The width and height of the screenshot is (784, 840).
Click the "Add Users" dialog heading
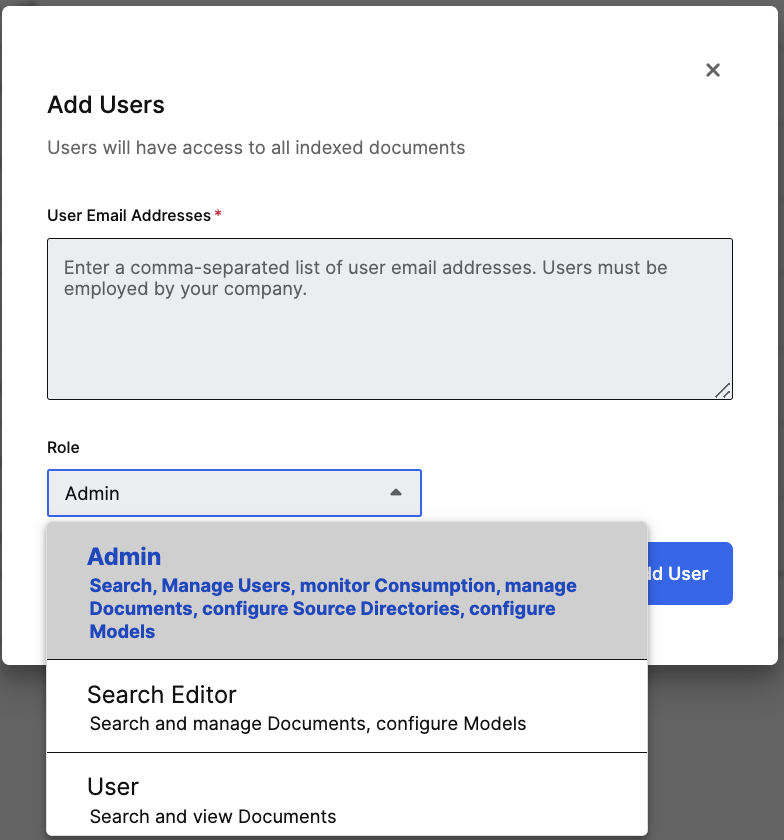[x=106, y=105]
